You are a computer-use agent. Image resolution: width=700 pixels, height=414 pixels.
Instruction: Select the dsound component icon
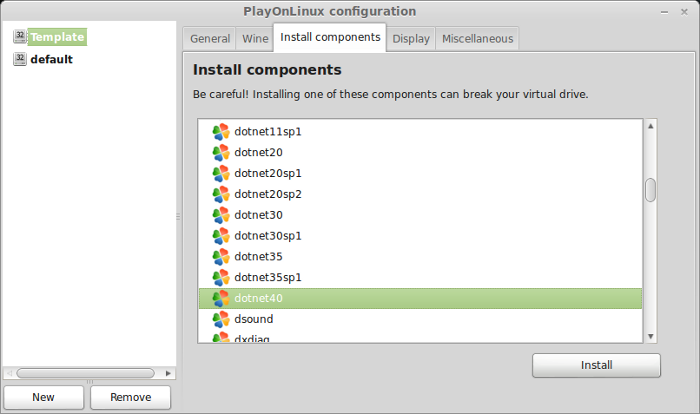pos(221,319)
